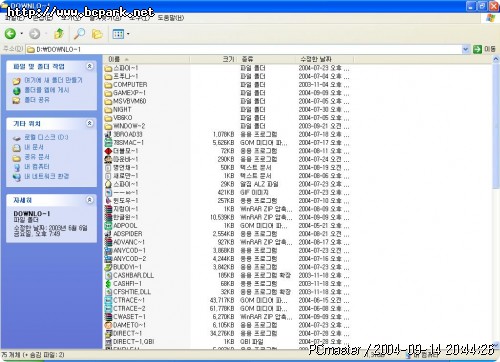
Task: Sort by the Size column header
Action: tap(213, 59)
